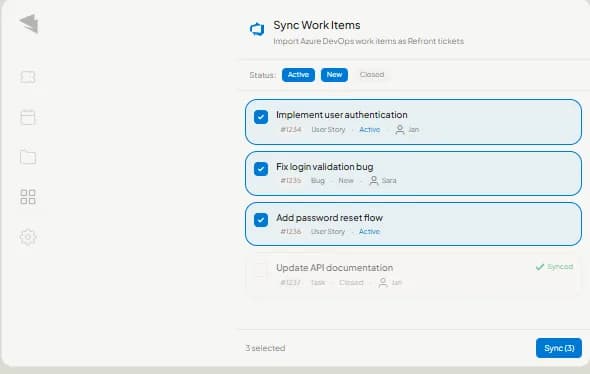Toggle the New status filter
Screen dimensions: 590x374
pyautogui.click(x=335, y=75)
